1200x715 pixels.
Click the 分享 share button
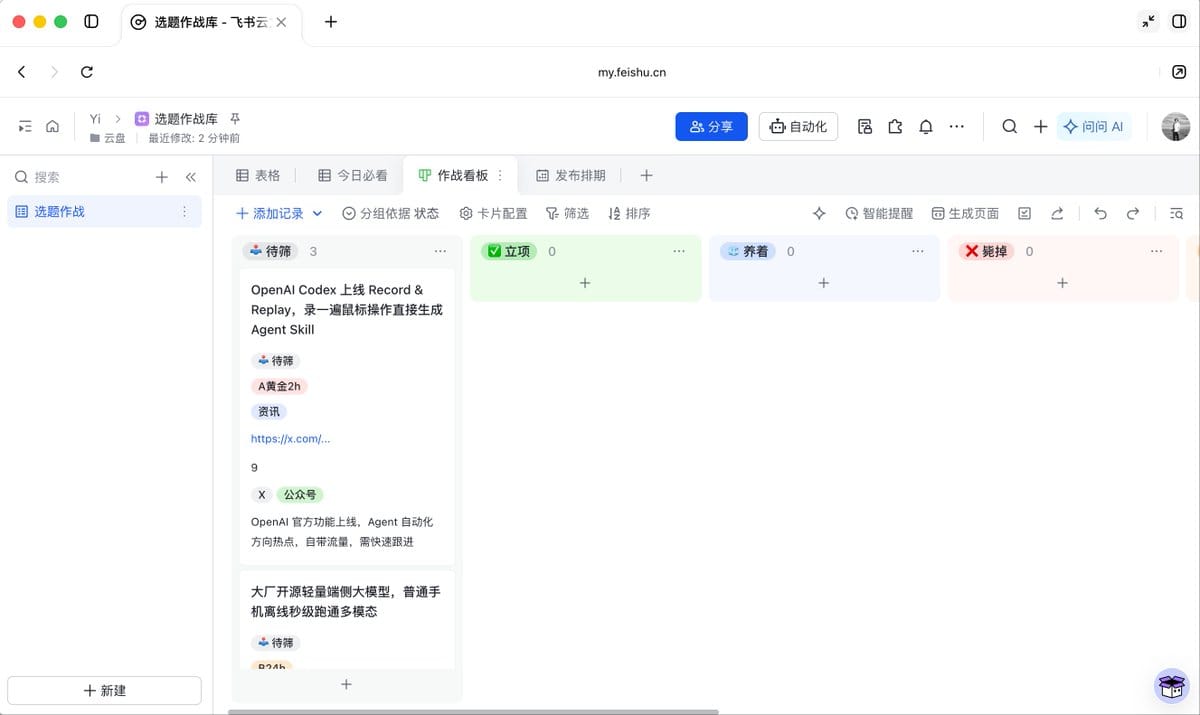[712, 126]
